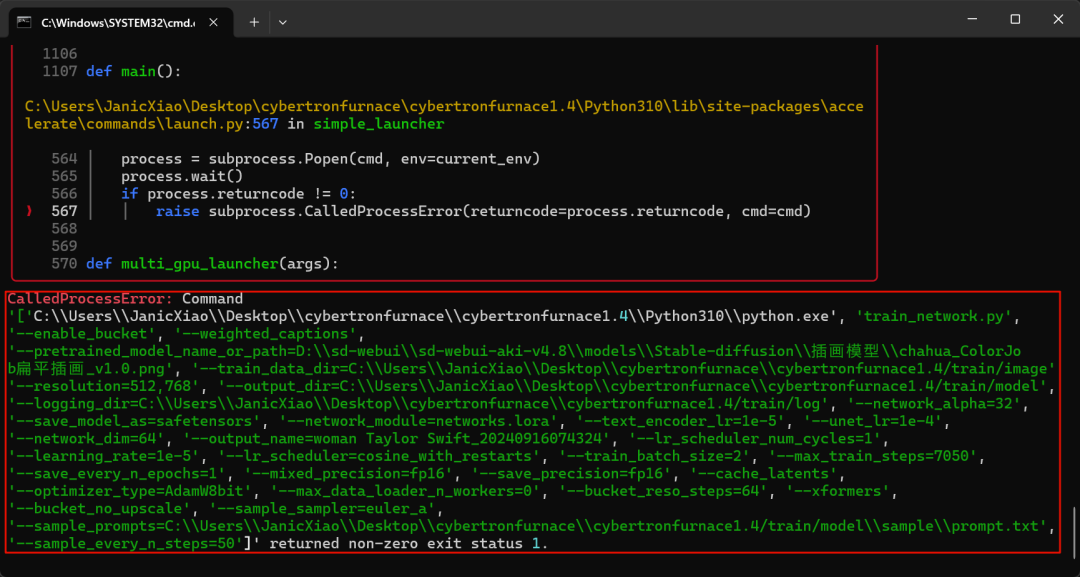Close the cmd.exe tab
Screen dimensions: 1080x577
coord(214,22)
